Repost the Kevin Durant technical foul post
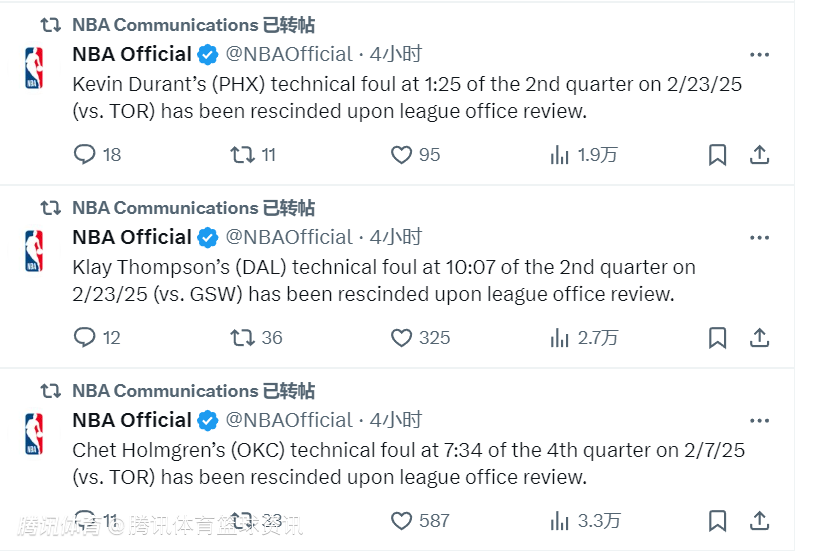This screenshot has height=551, width=830. tap(242, 155)
